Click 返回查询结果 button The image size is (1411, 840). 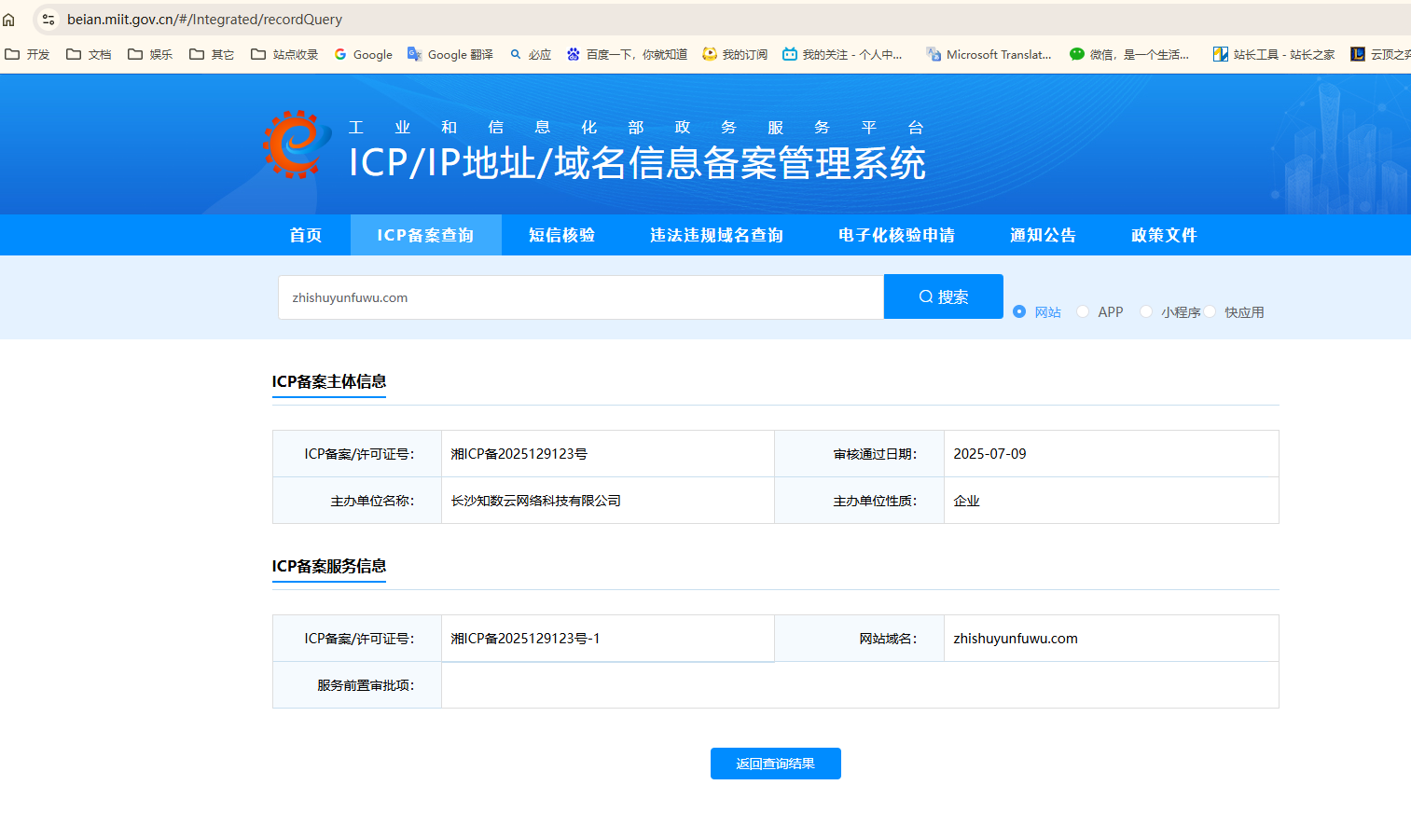pos(776,764)
